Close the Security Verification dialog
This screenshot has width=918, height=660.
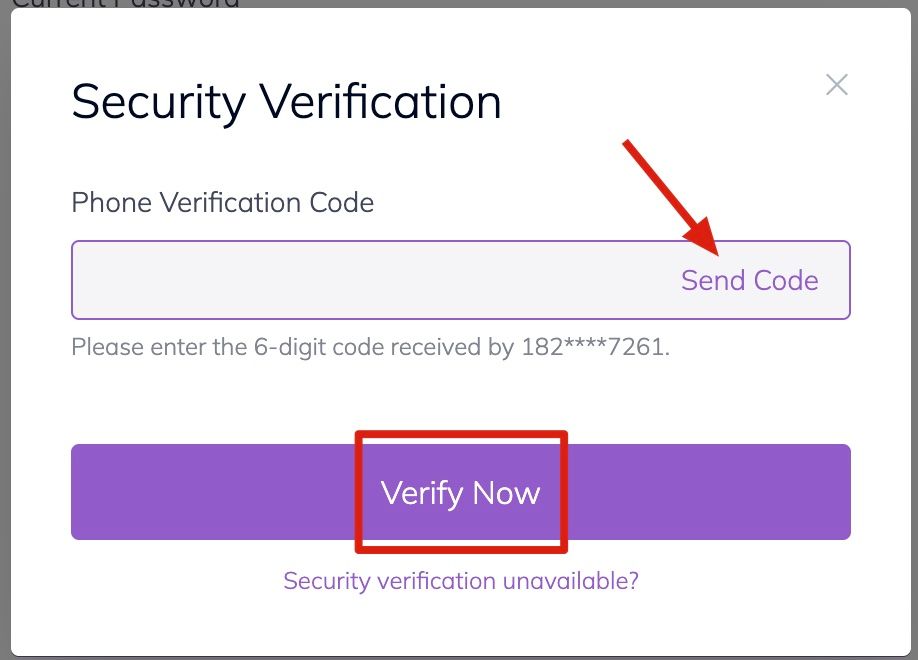837,85
